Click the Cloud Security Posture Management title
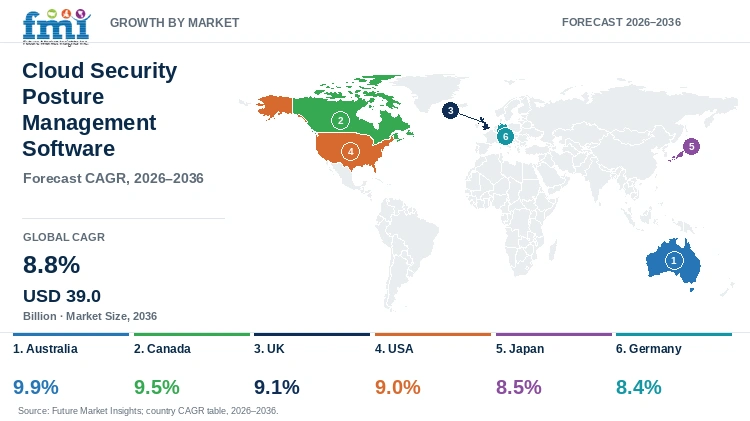750x421 pixels. tap(99, 110)
